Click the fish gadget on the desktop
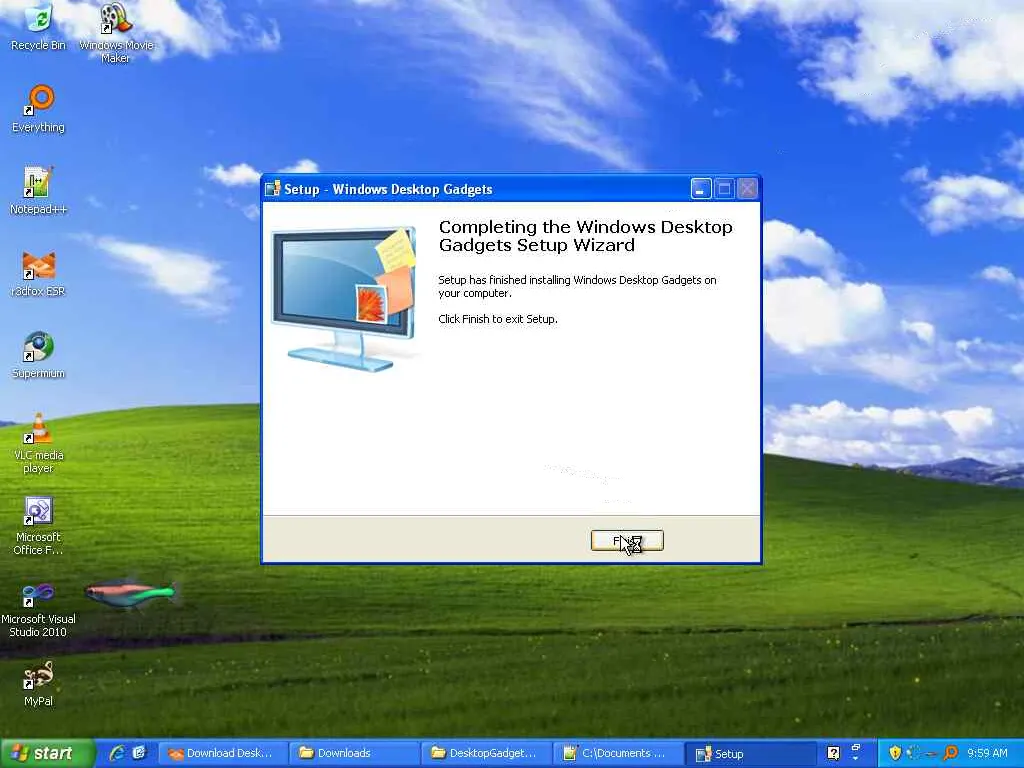This screenshot has width=1024, height=768. [x=131, y=594]
